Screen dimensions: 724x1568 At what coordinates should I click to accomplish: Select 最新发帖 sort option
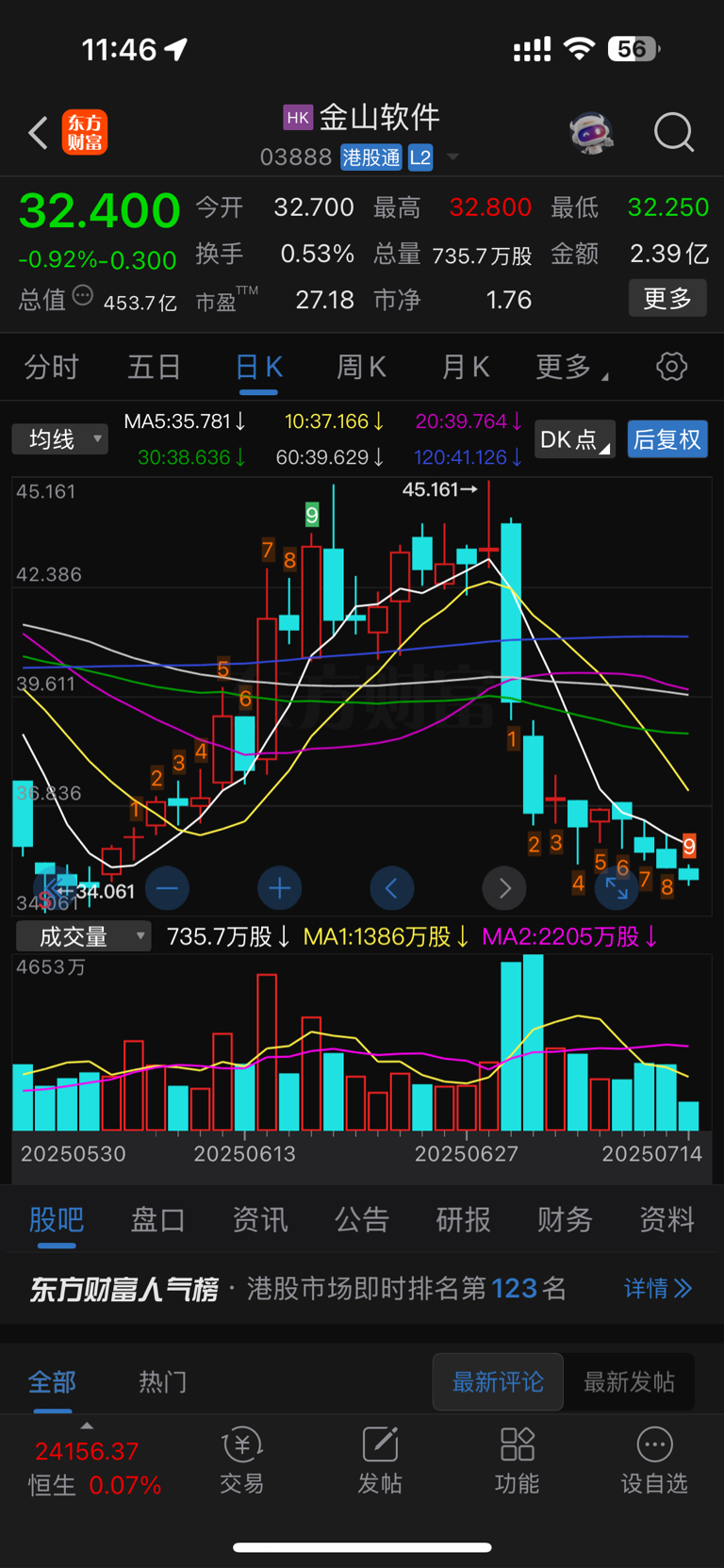[x=629, y=1382]
